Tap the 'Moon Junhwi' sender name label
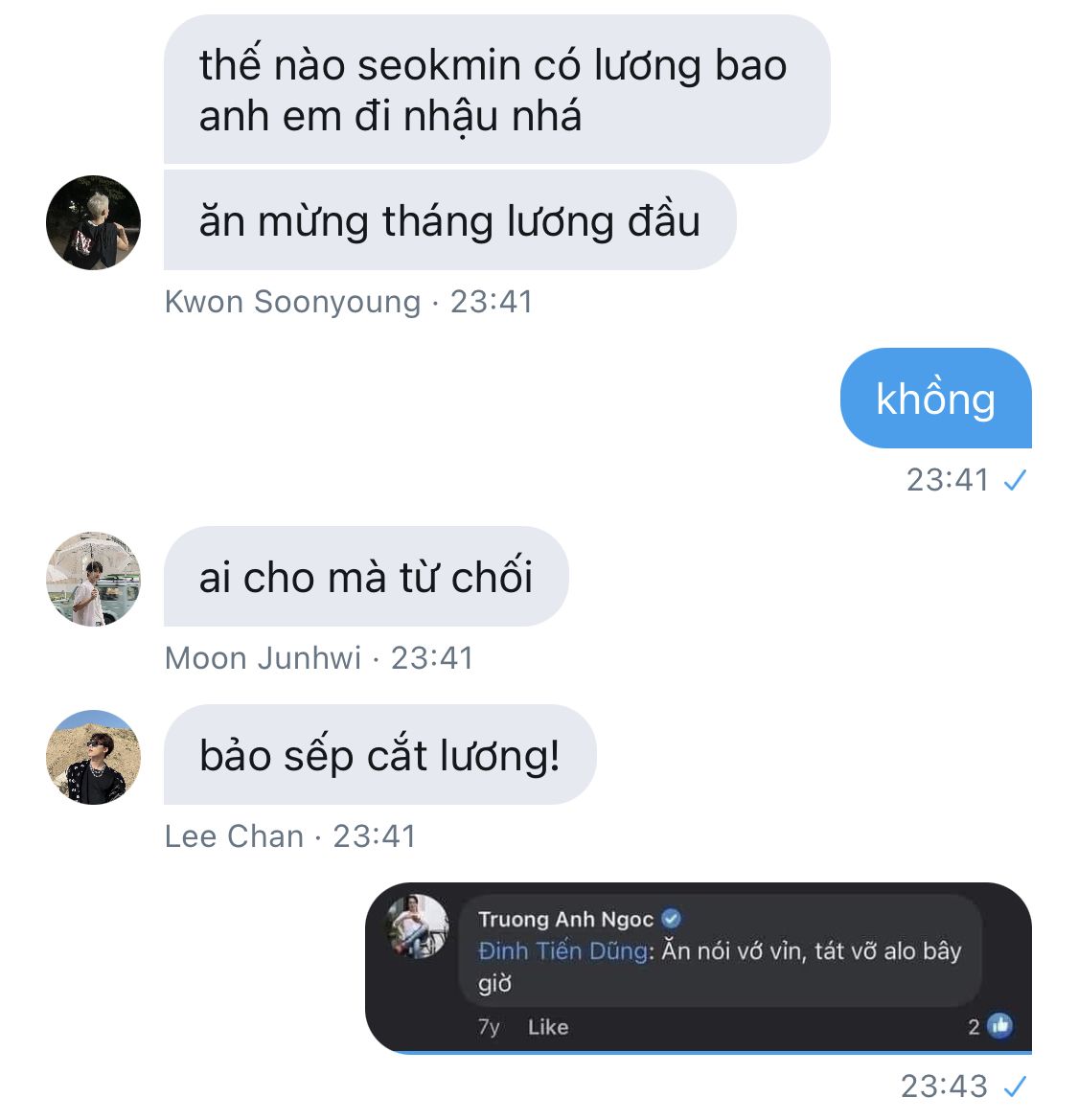The image size is (1078, 1120). 263,658
